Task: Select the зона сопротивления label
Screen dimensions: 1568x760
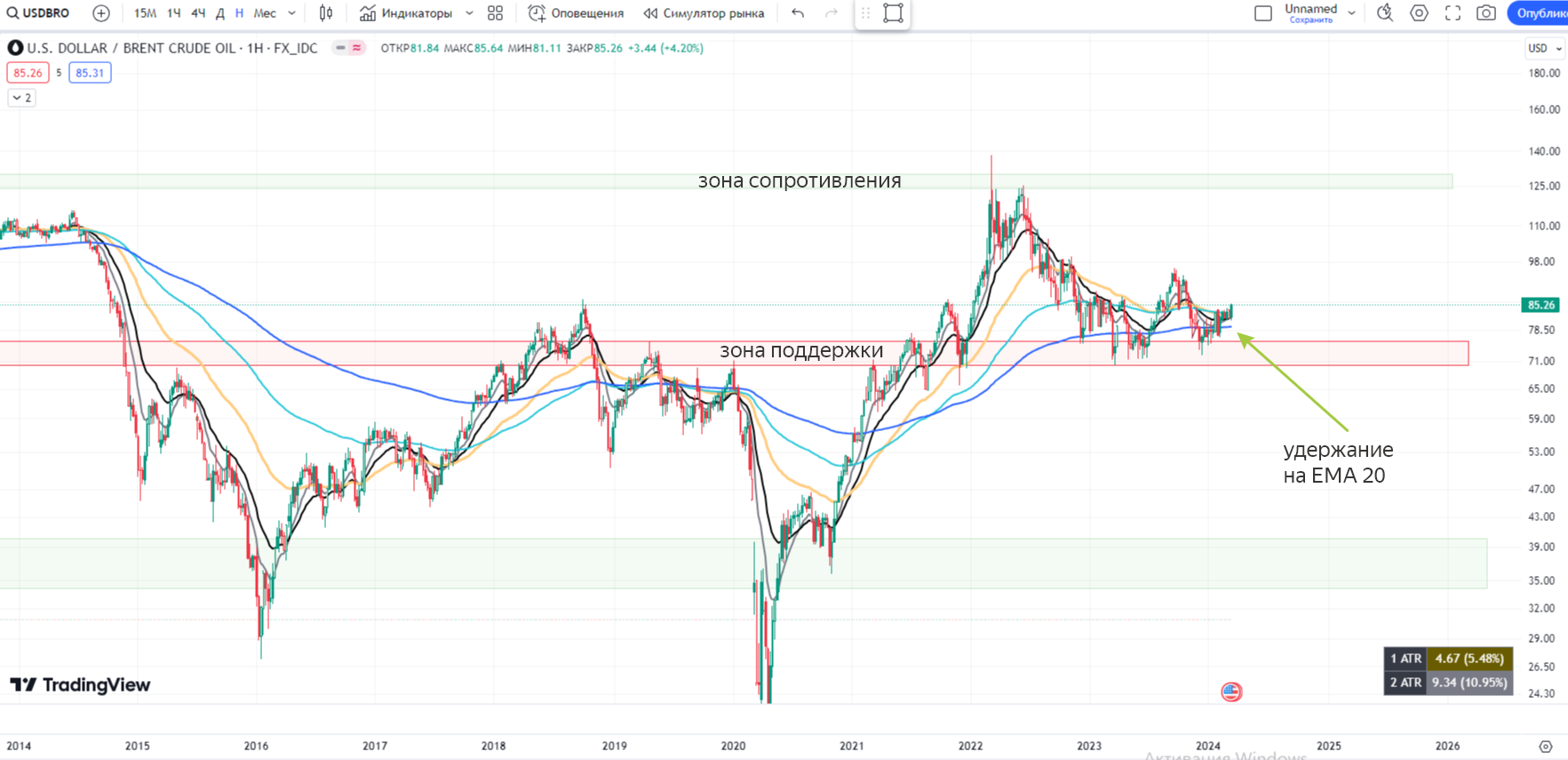Action: click(x=800, y=180)
